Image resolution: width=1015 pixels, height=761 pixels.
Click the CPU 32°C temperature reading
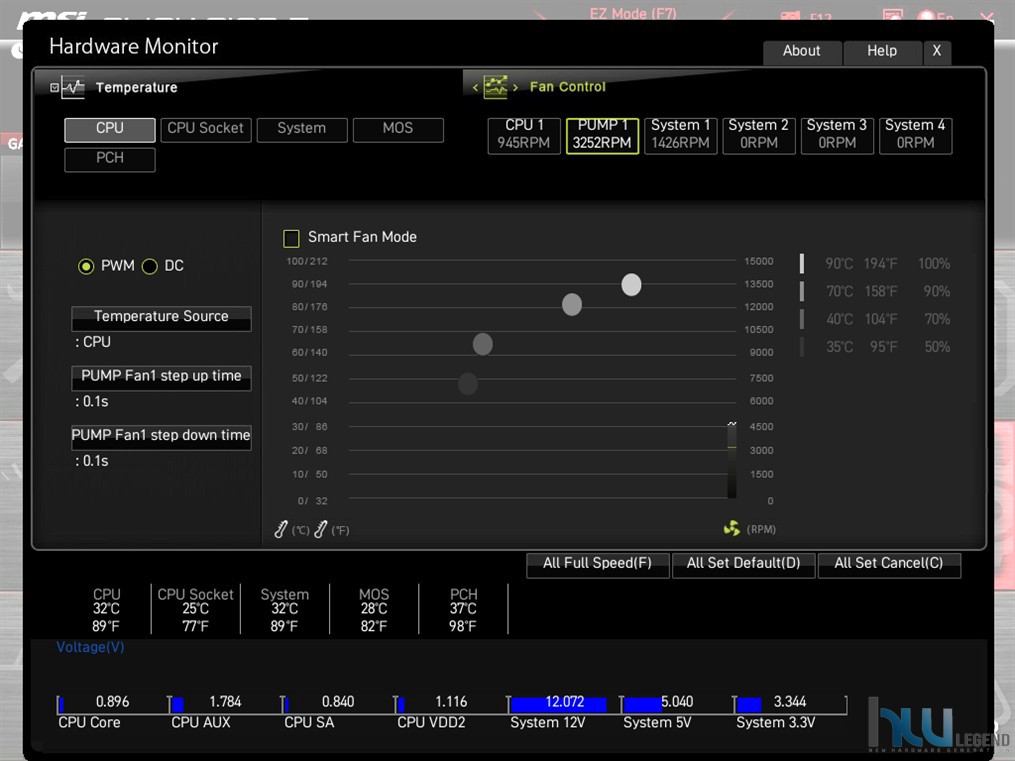[x=106, y=610]
